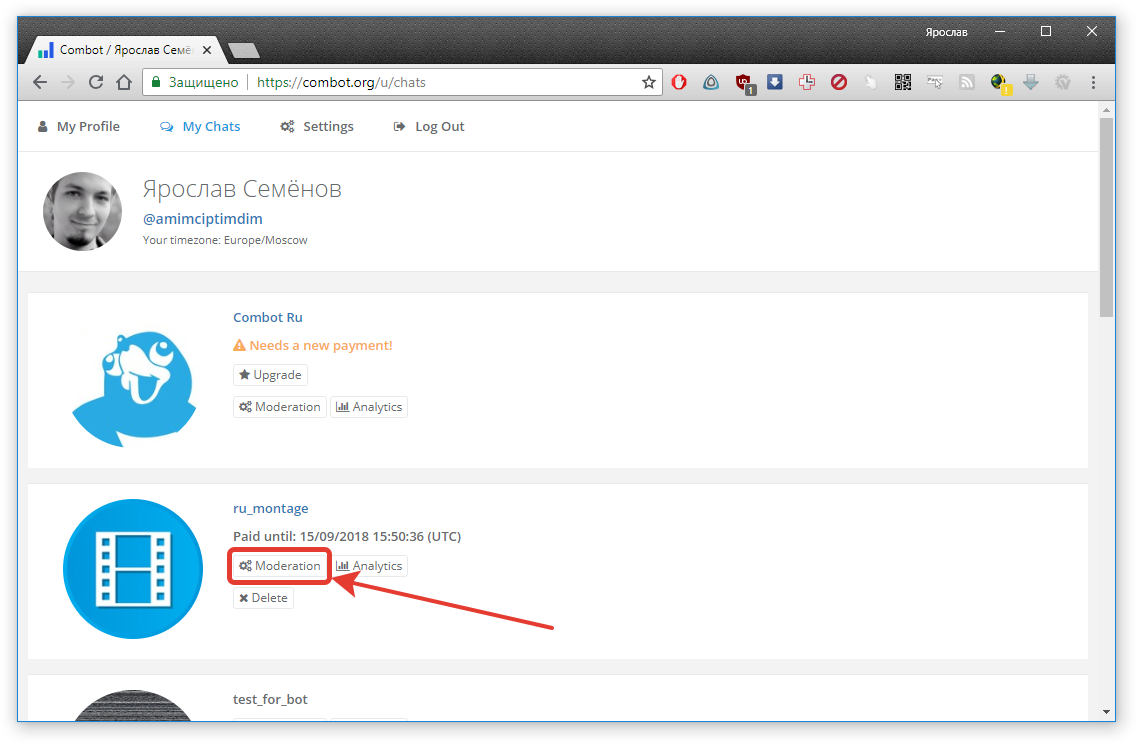Minimize the browser window
Screen dimensions: 1137x744
point(1000,31)
